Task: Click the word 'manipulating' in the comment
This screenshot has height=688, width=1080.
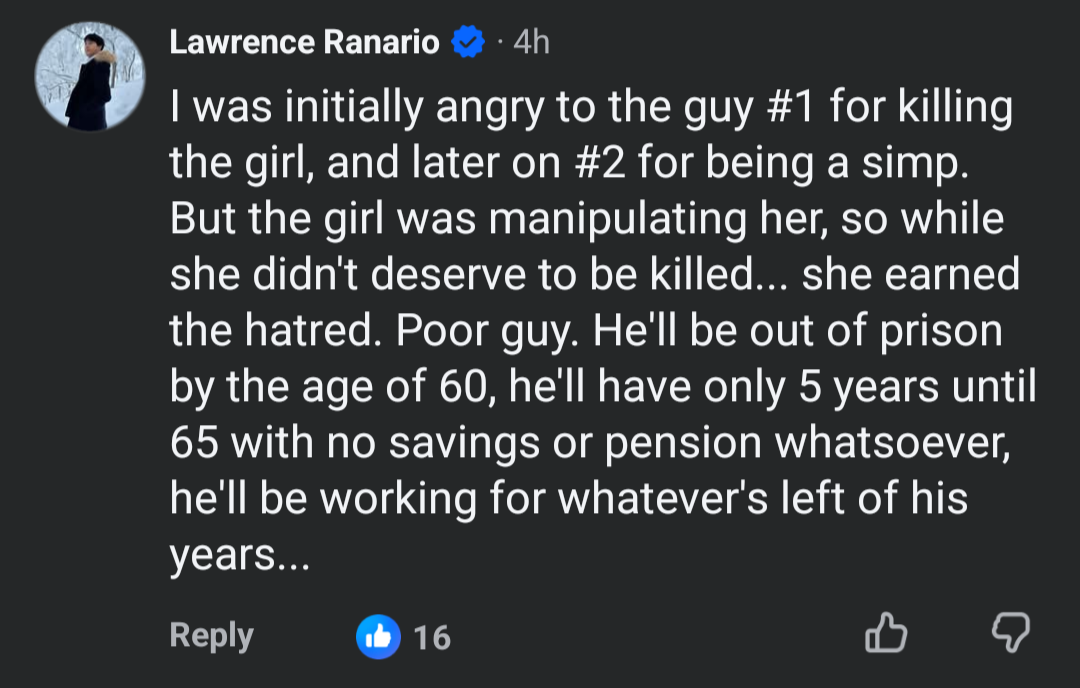Action: [x=617, y=221]
